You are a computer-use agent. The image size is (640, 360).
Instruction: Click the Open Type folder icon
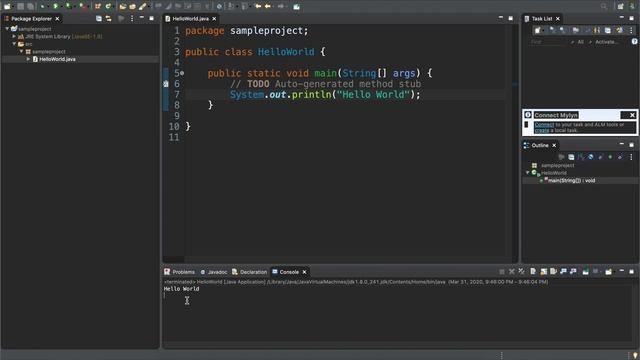[123, 7]
